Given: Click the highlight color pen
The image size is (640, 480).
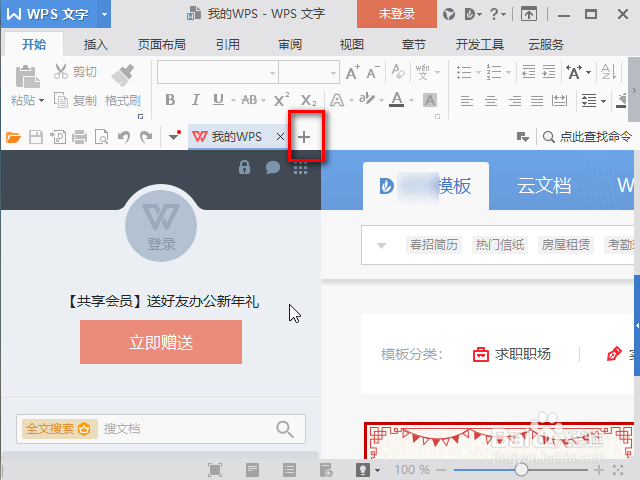Looking at the screenshot, I should pyautogui.click(x=367, y=99).
